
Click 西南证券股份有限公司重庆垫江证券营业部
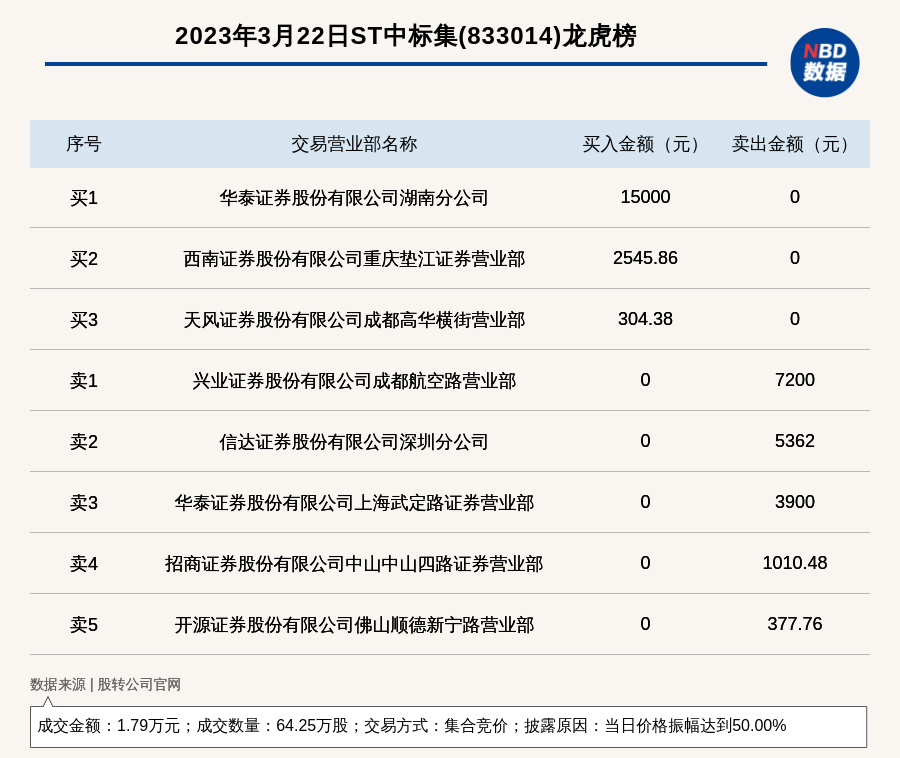(354, 259)
